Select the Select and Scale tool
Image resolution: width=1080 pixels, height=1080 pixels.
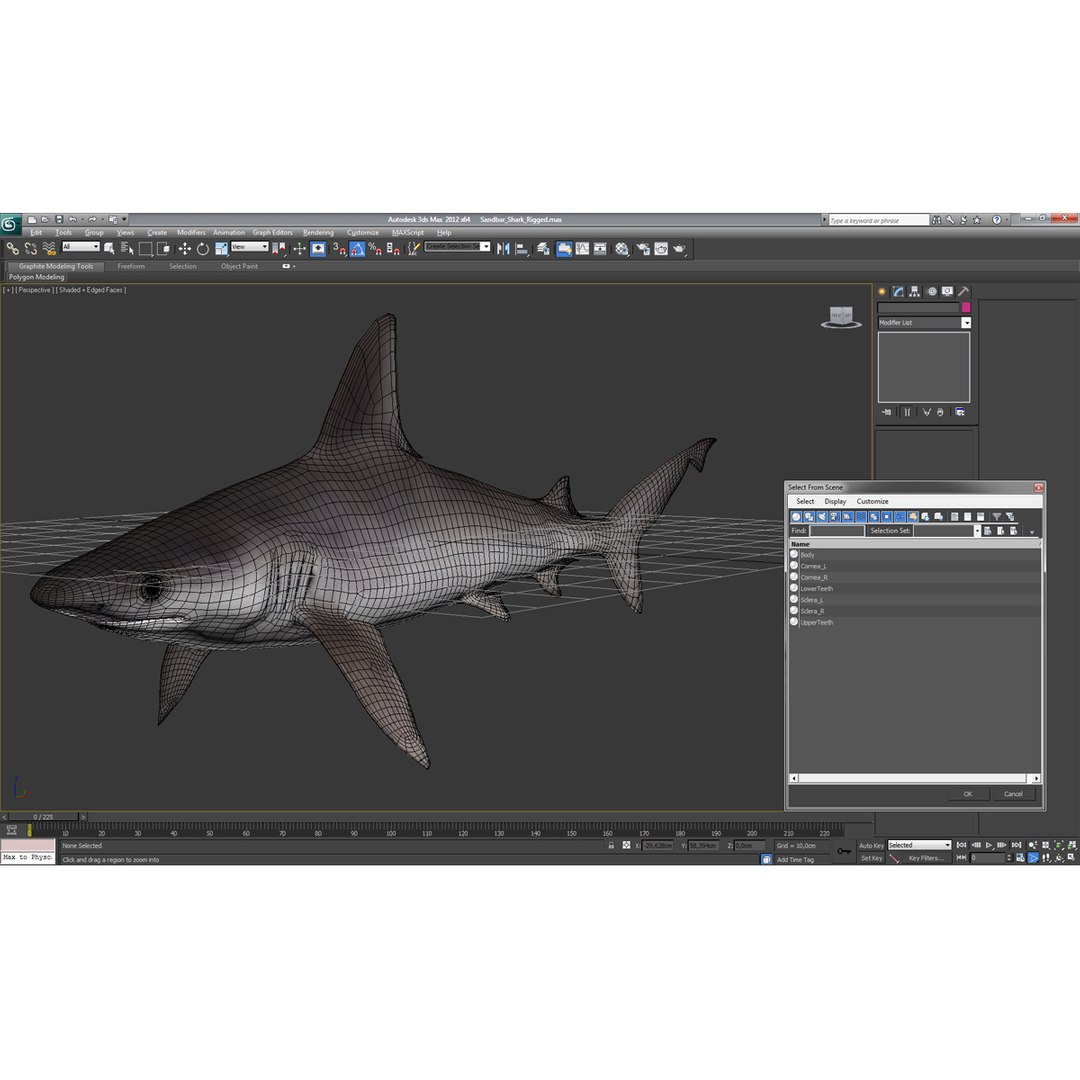tap(221, 249)
